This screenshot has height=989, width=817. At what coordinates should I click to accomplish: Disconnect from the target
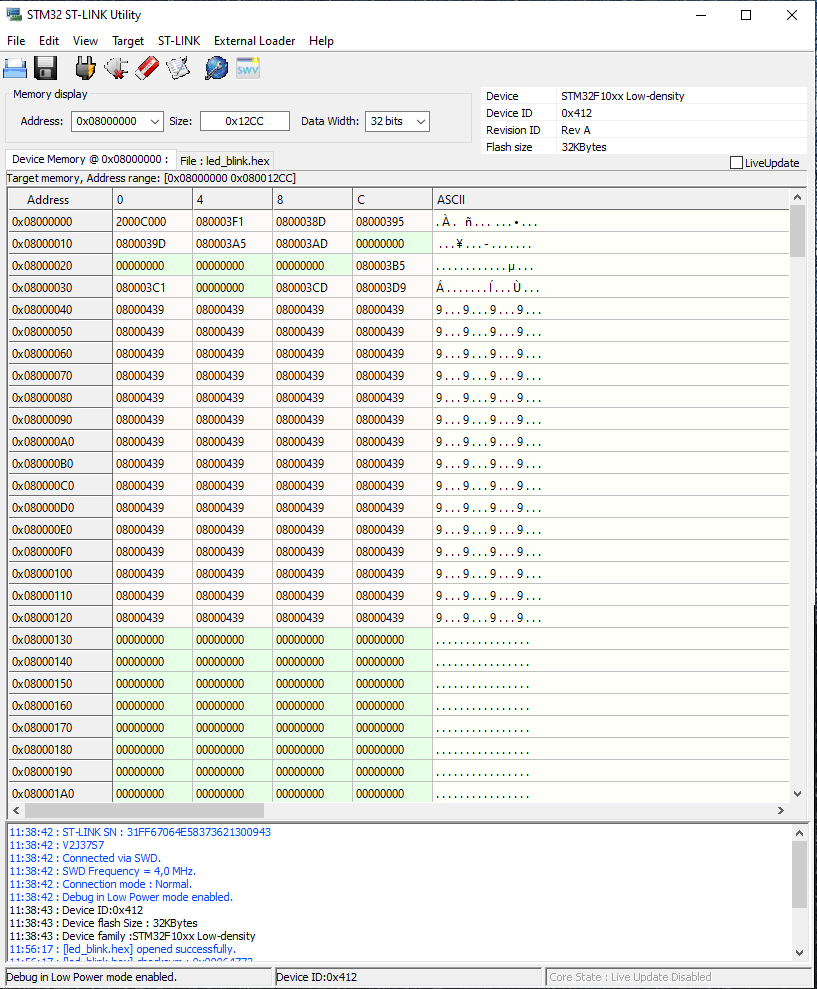[117, 67]
